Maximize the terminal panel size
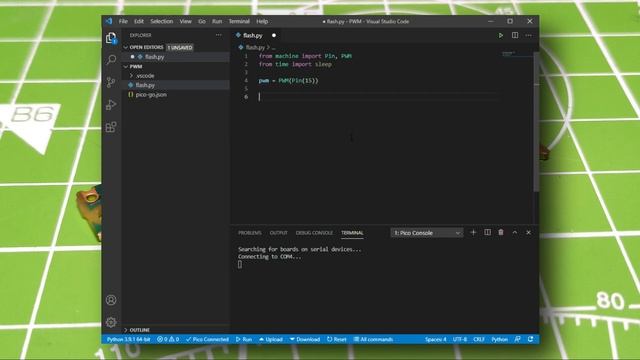 click(x=515, y=233)
